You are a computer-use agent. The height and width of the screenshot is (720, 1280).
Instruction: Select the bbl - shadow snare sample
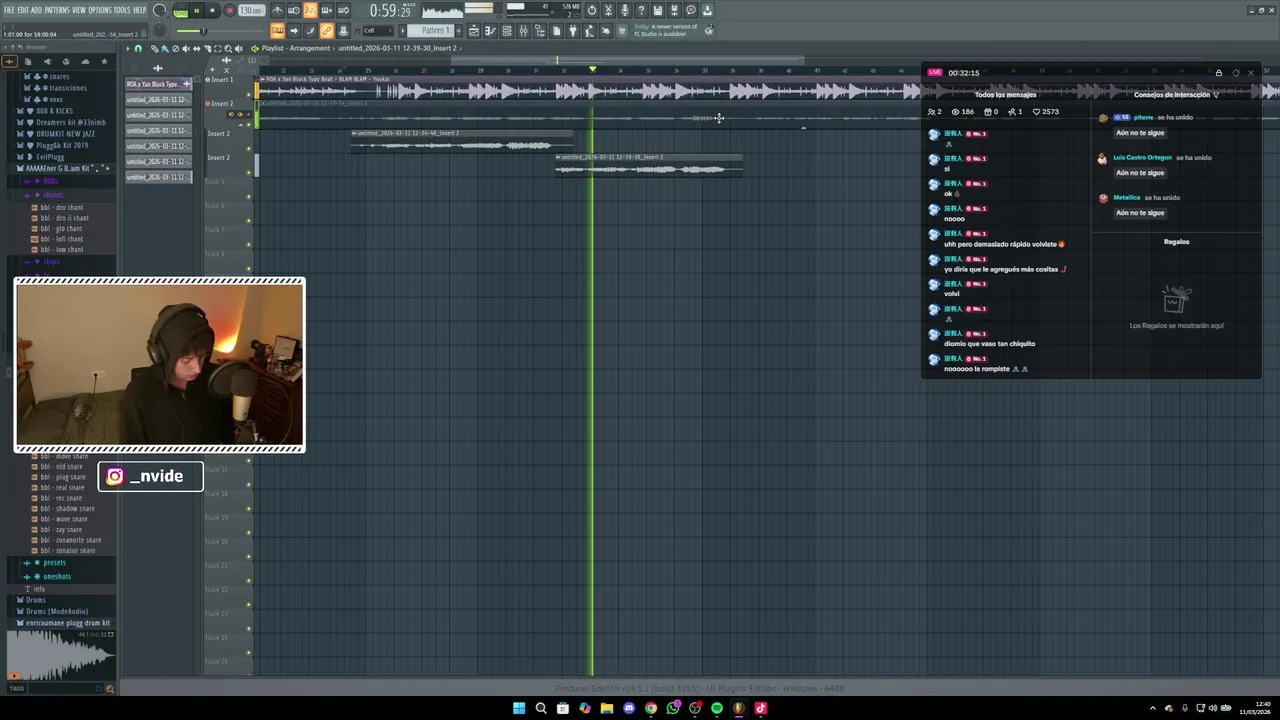click(x=68, y=508)
